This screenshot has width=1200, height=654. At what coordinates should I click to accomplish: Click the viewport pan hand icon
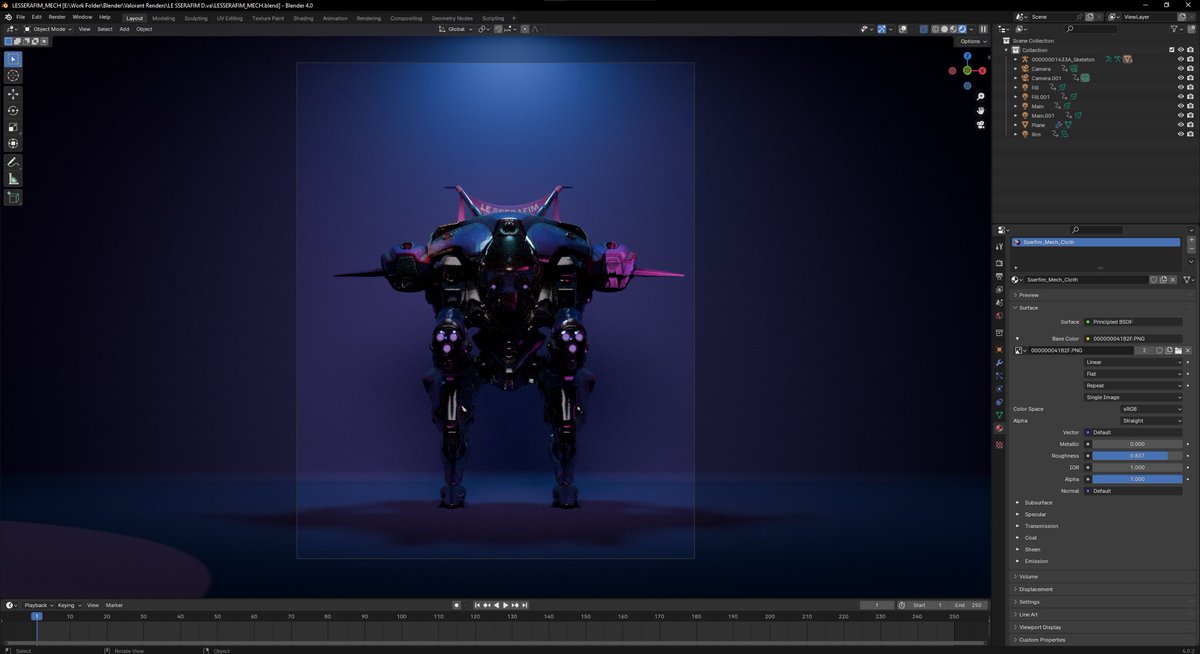[982, 111]
